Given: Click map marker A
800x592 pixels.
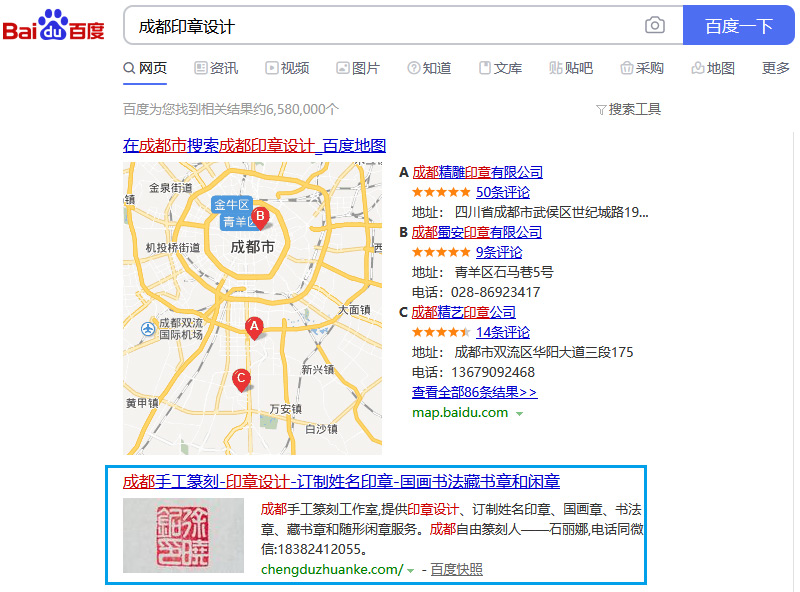Looking at the screenshot, I should coord(254,327).
